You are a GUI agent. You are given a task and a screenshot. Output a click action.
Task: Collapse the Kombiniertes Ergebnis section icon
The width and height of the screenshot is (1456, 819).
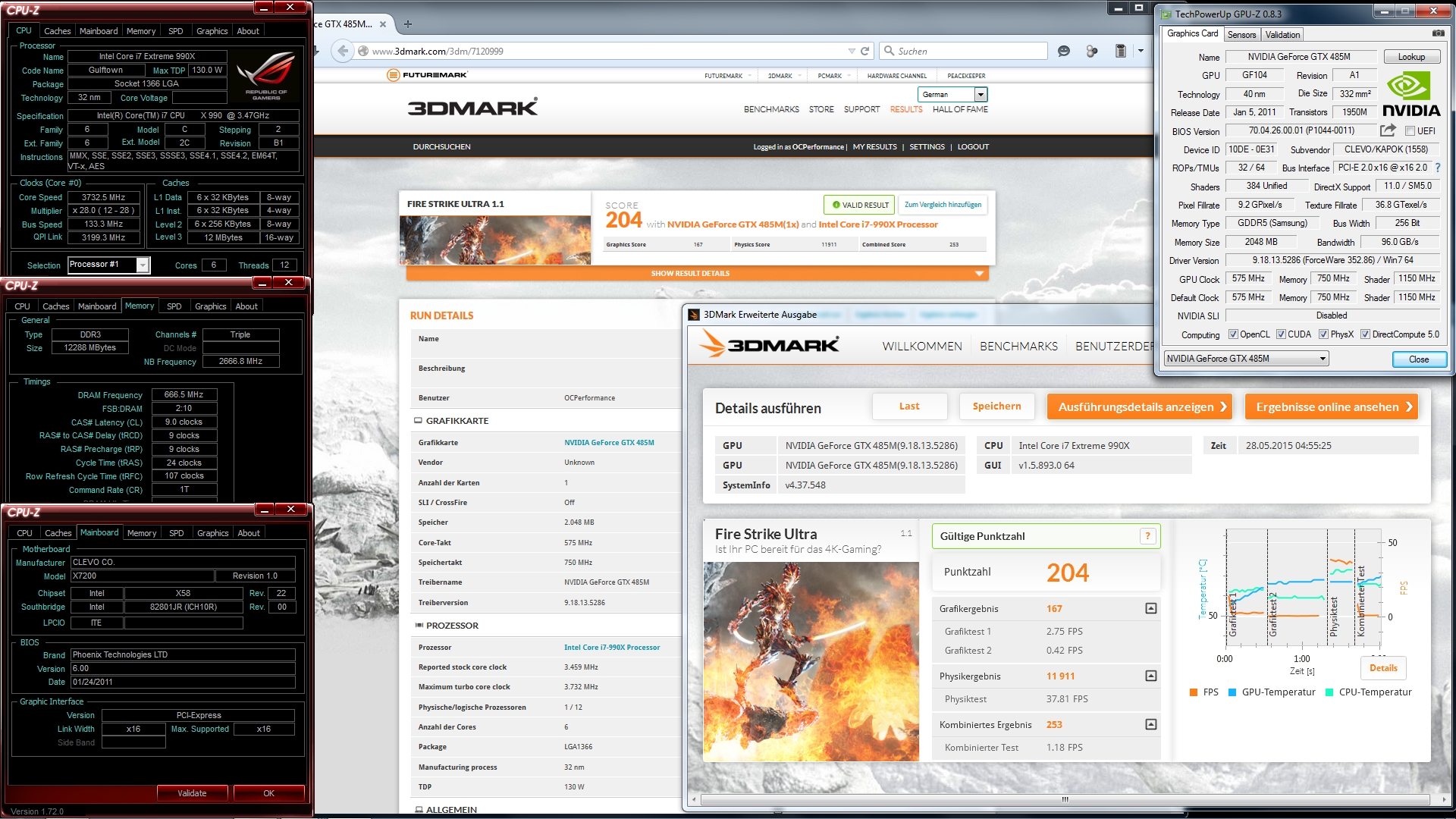[1151, 724]
